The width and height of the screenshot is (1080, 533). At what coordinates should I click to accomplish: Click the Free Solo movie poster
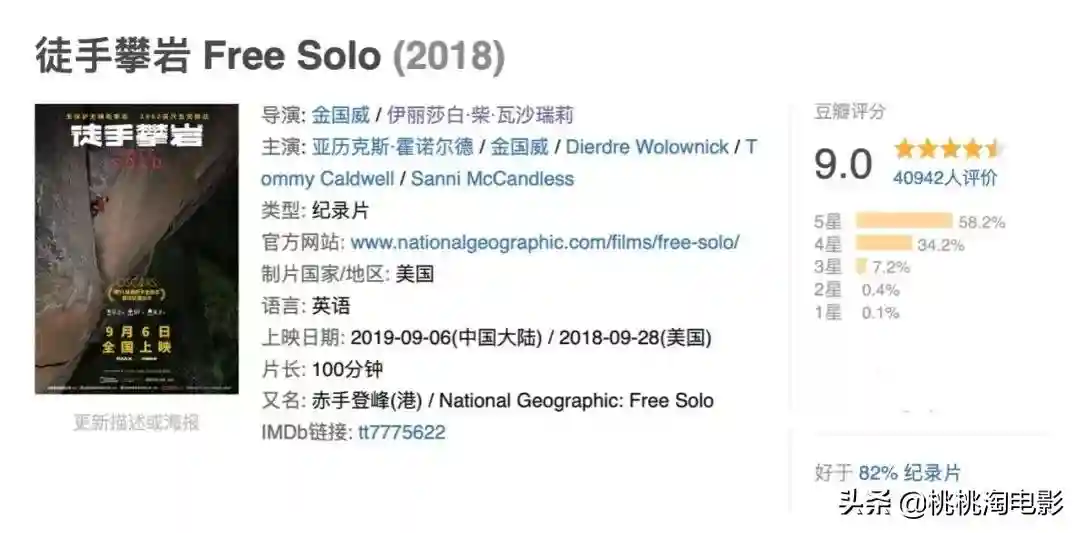(137, 248)
